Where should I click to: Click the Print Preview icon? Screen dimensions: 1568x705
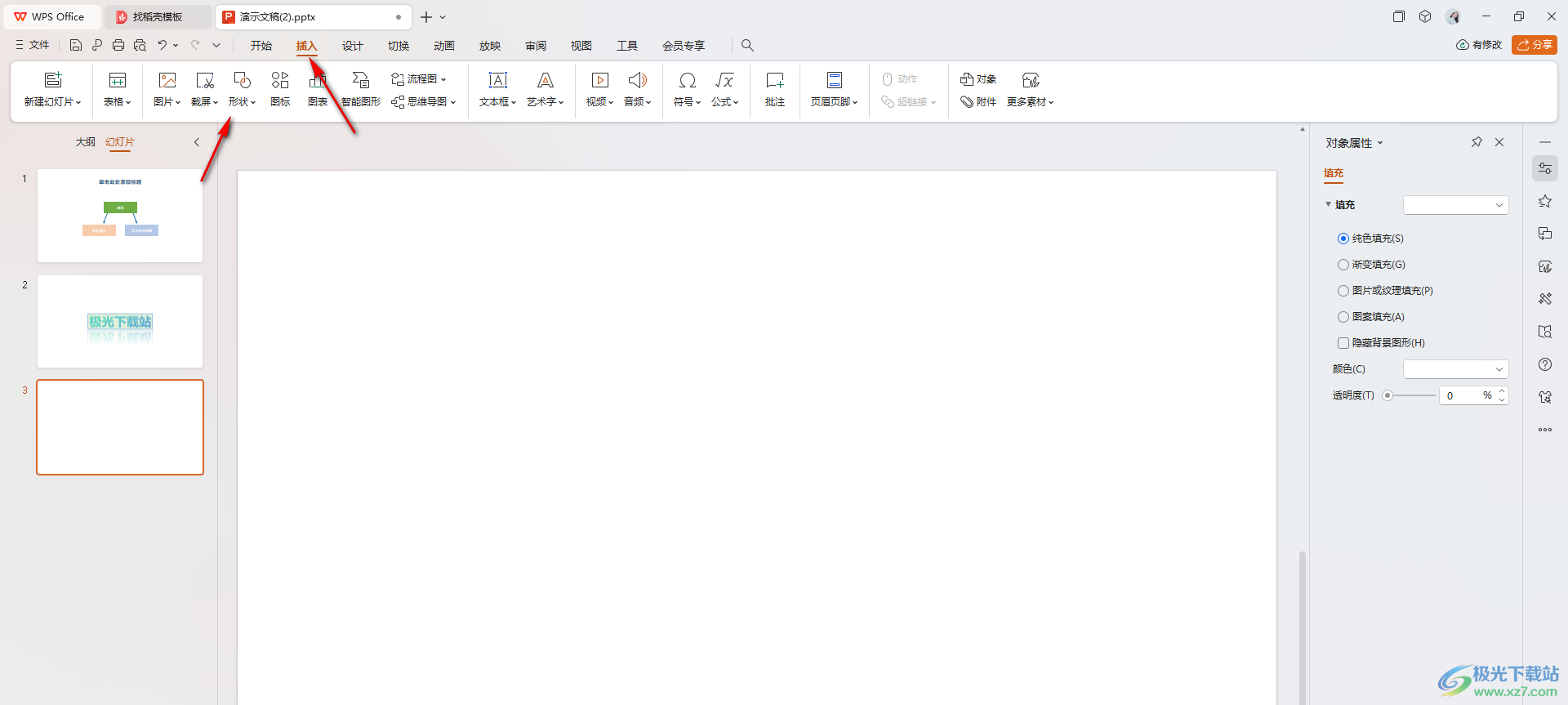click(140, 46)
